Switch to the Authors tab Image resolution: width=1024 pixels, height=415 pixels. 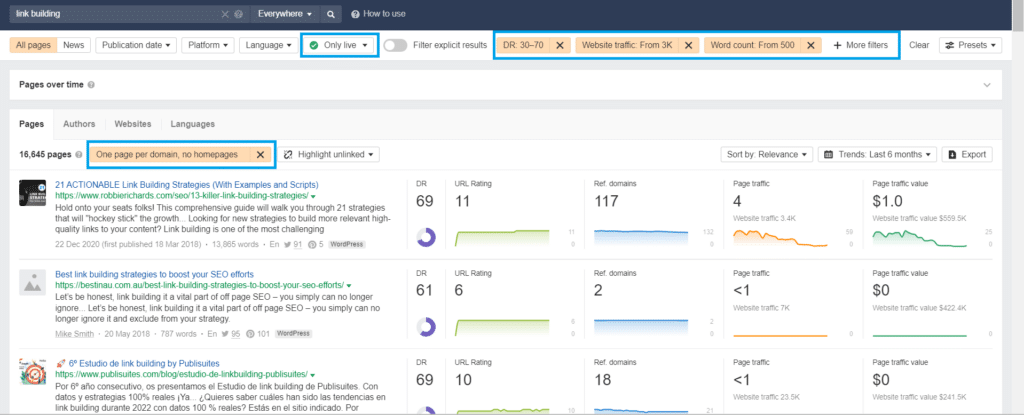pyautogui.click(x=79, y=124)
